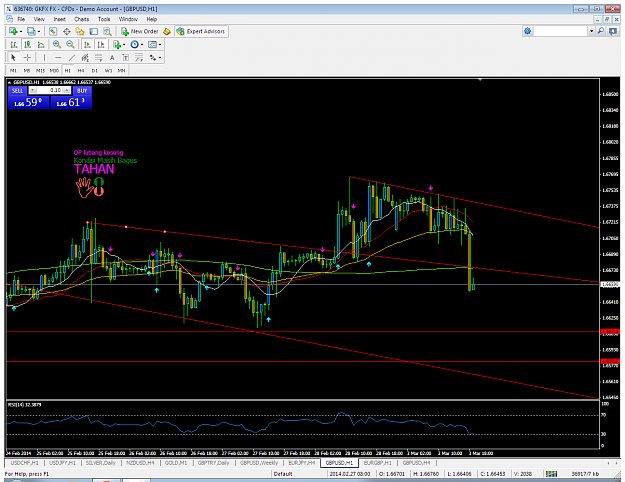Open the File menu
The height and width of the screenshot is (482, 625).
[x=21, y=19]
